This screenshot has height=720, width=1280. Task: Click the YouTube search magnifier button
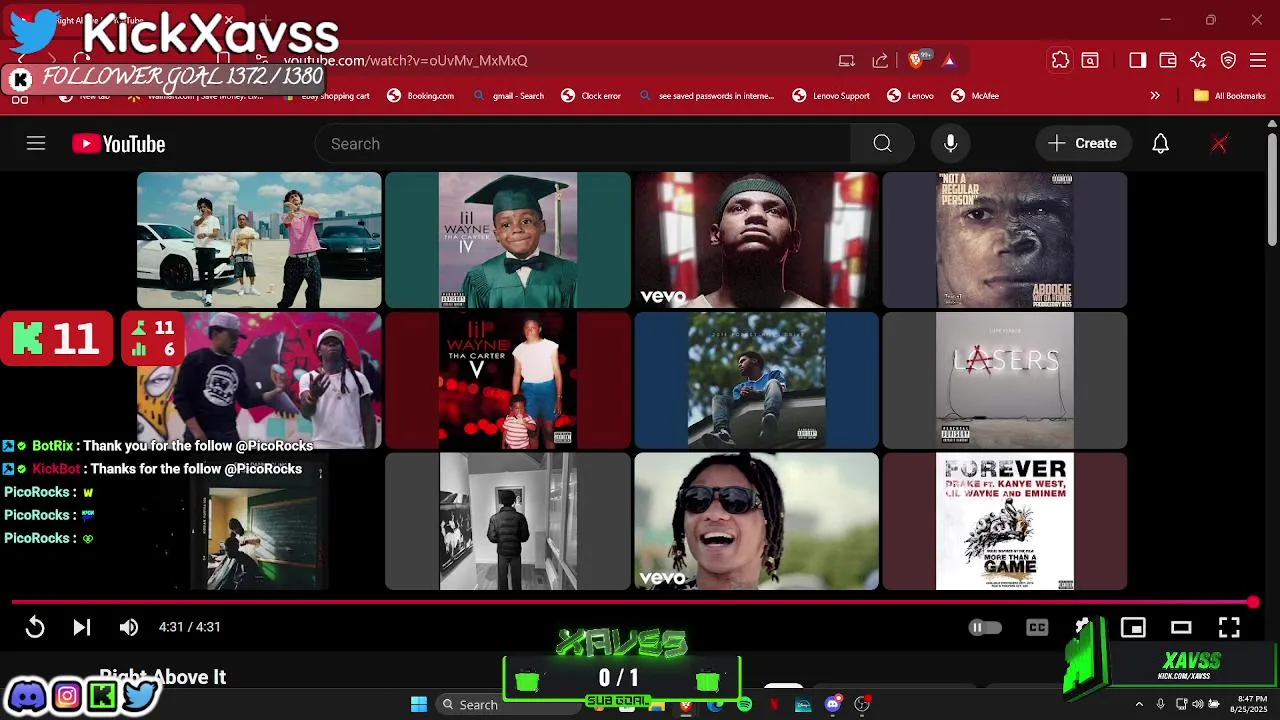pos(882,144)
